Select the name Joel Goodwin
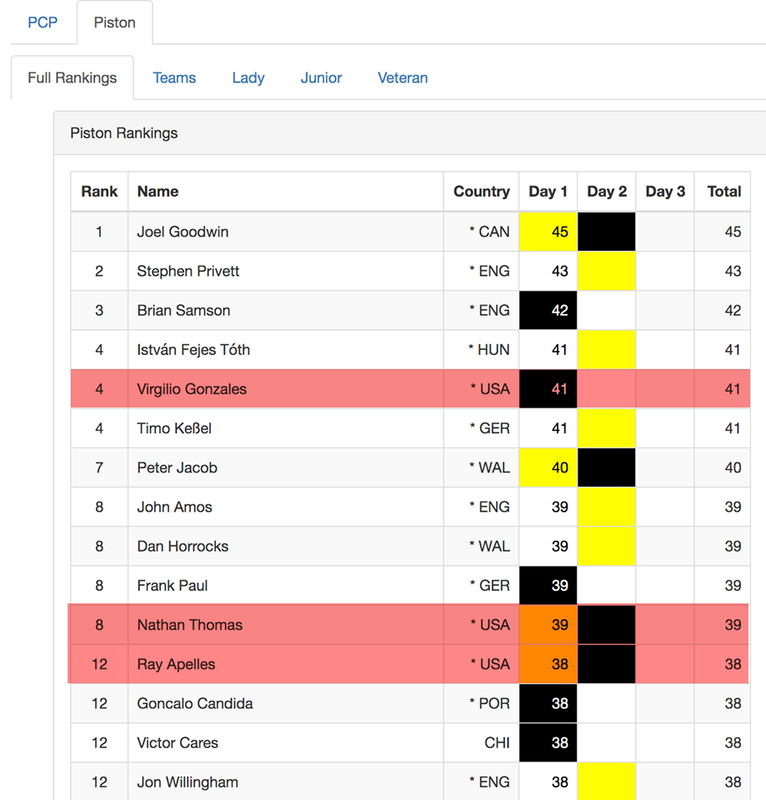Image resolution: width=766 pixels, height=800 pixels. [x=183, y=232]
